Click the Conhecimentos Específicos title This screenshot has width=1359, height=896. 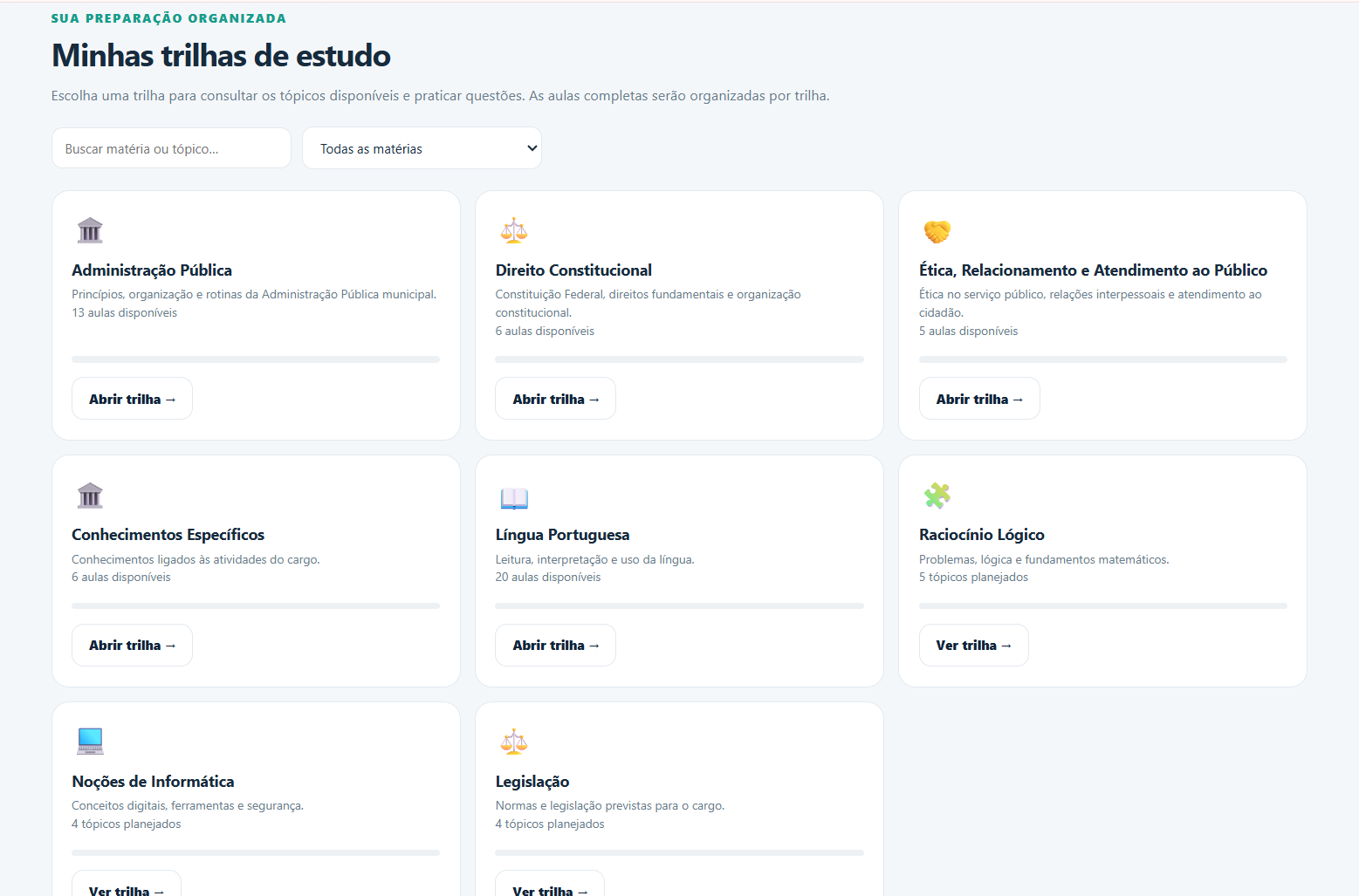click(168, 535)
